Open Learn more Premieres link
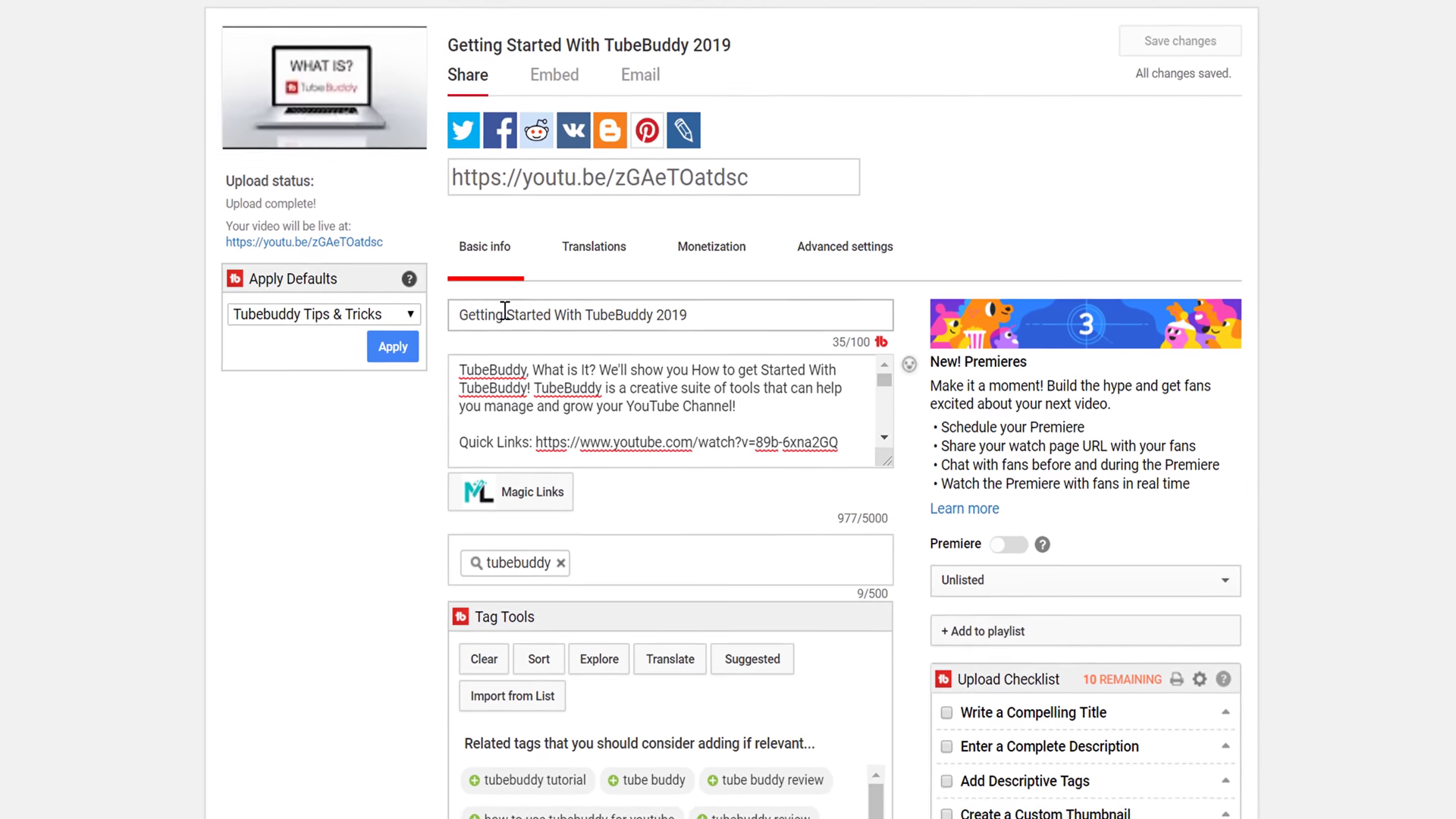Viewport: 1456px width, 819px height. click(x=964, y=509)
